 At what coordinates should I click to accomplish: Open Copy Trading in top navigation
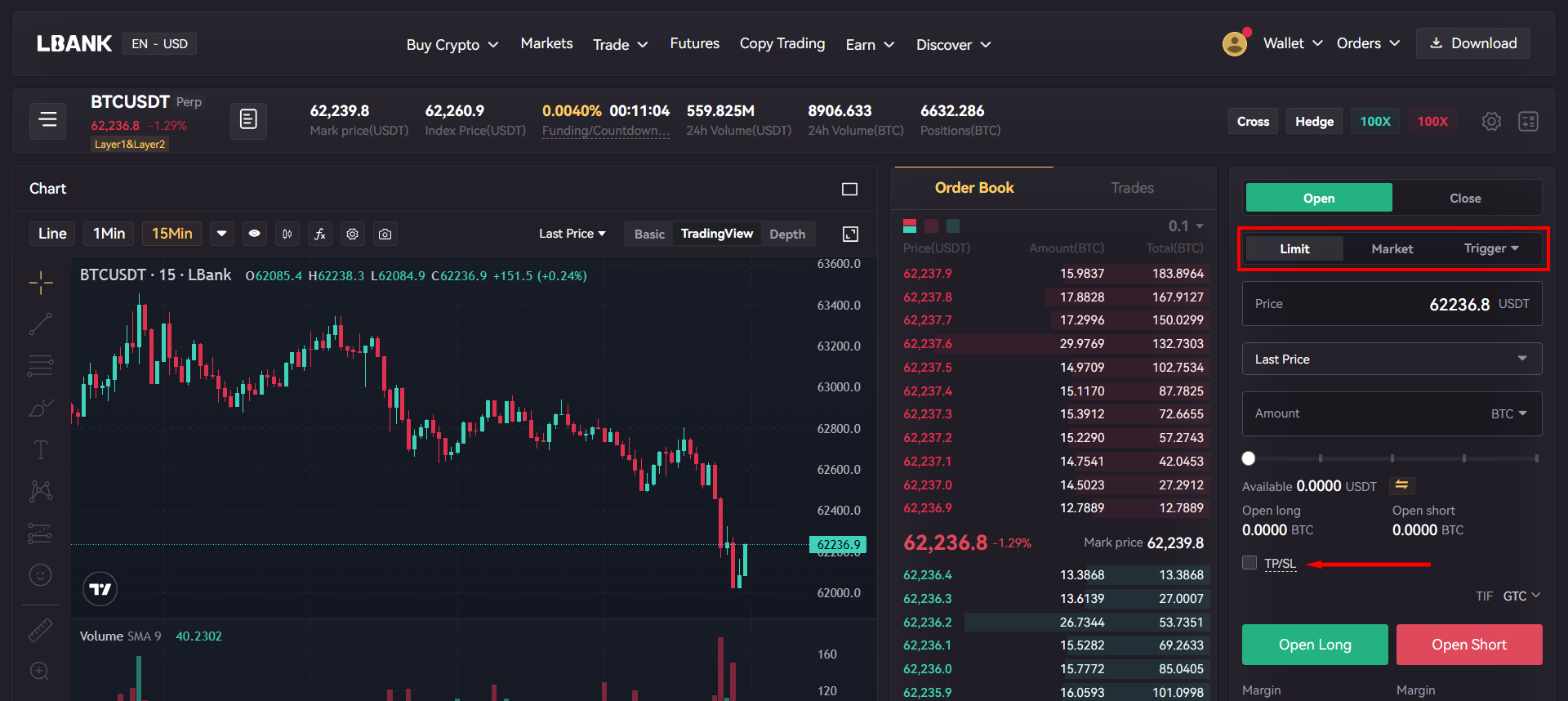782,43
